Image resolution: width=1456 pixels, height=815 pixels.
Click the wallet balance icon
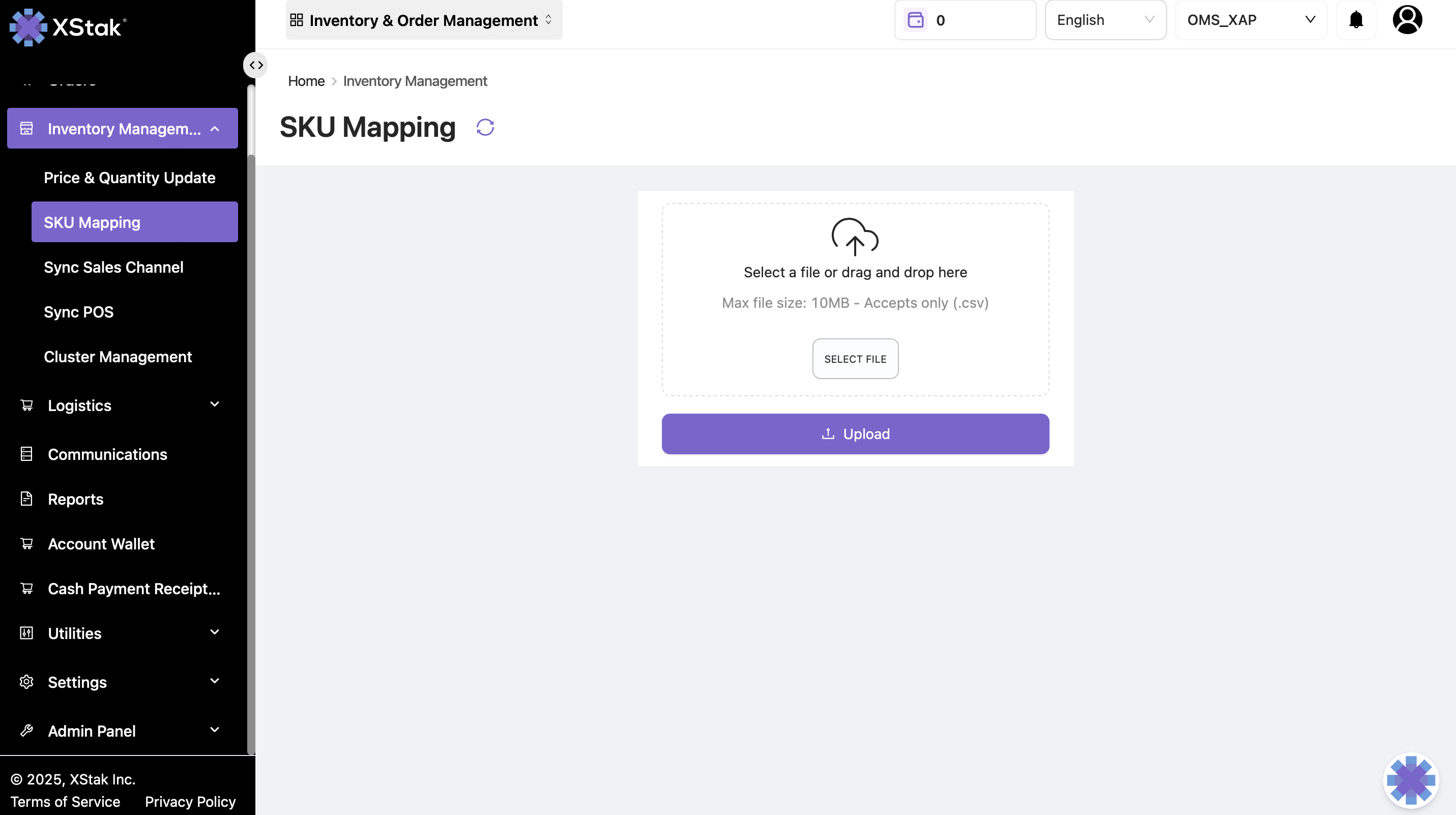(915, 20)
